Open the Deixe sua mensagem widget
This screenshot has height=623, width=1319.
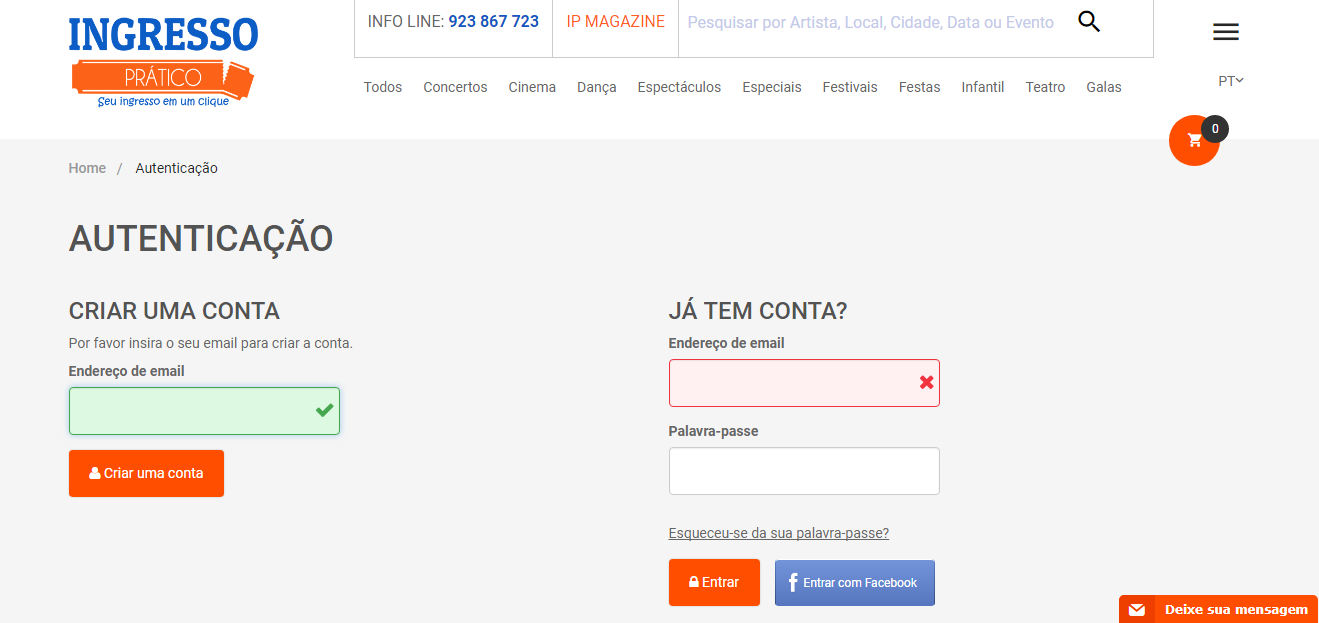1218,609
